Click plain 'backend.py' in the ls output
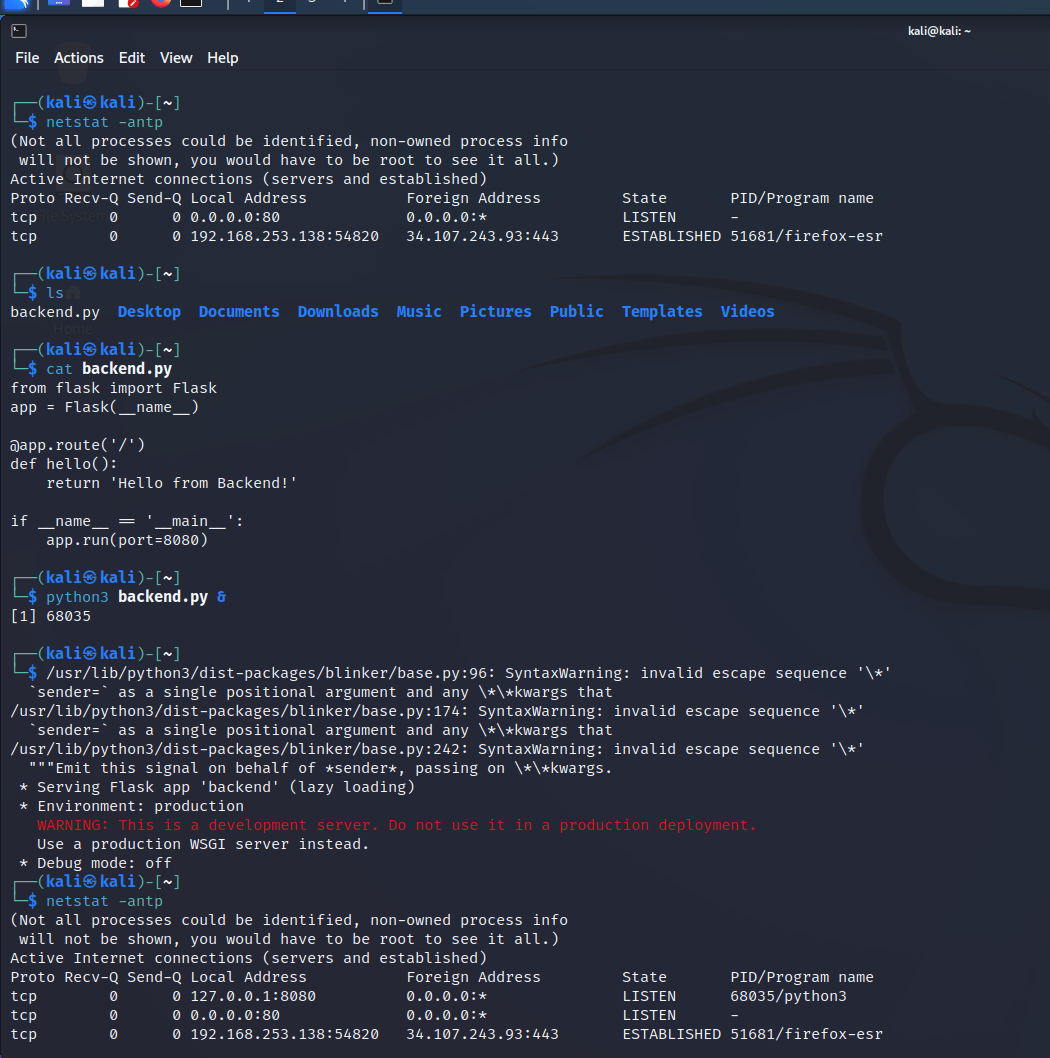The width and height of the screenshot is (1050, 1058). point(55,312)
